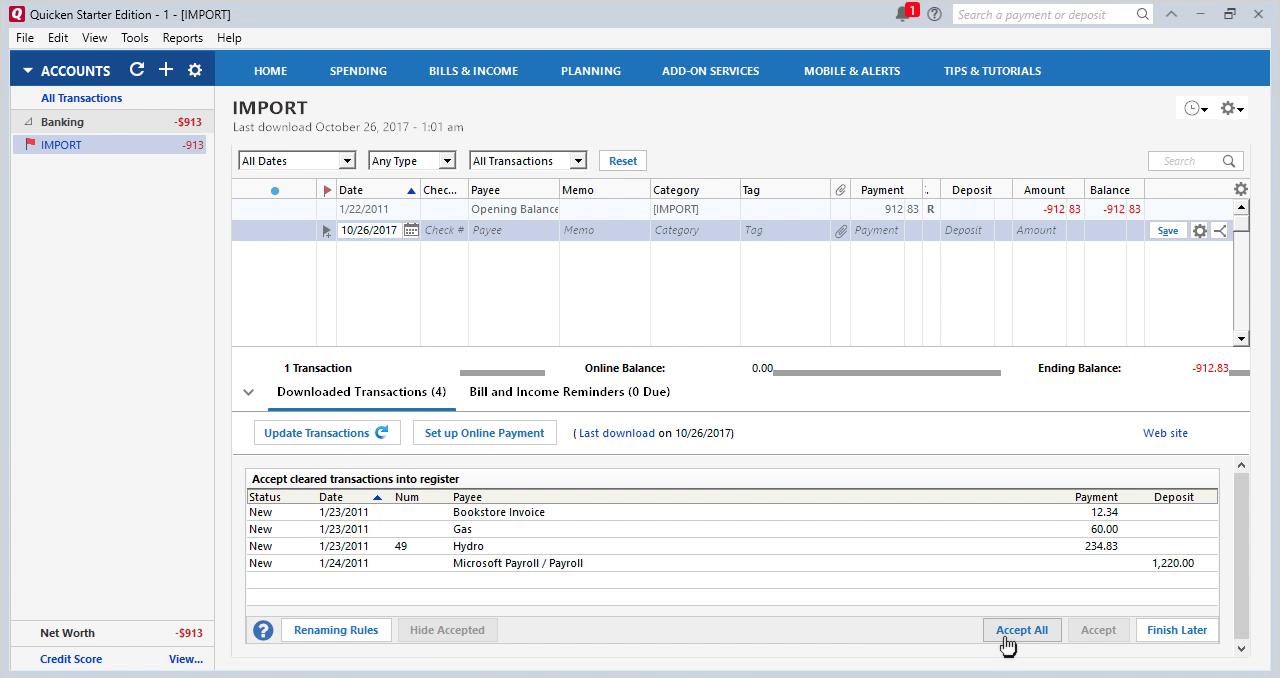Click Accept All button
The image size is (1280, 678).
(1022, 630)
